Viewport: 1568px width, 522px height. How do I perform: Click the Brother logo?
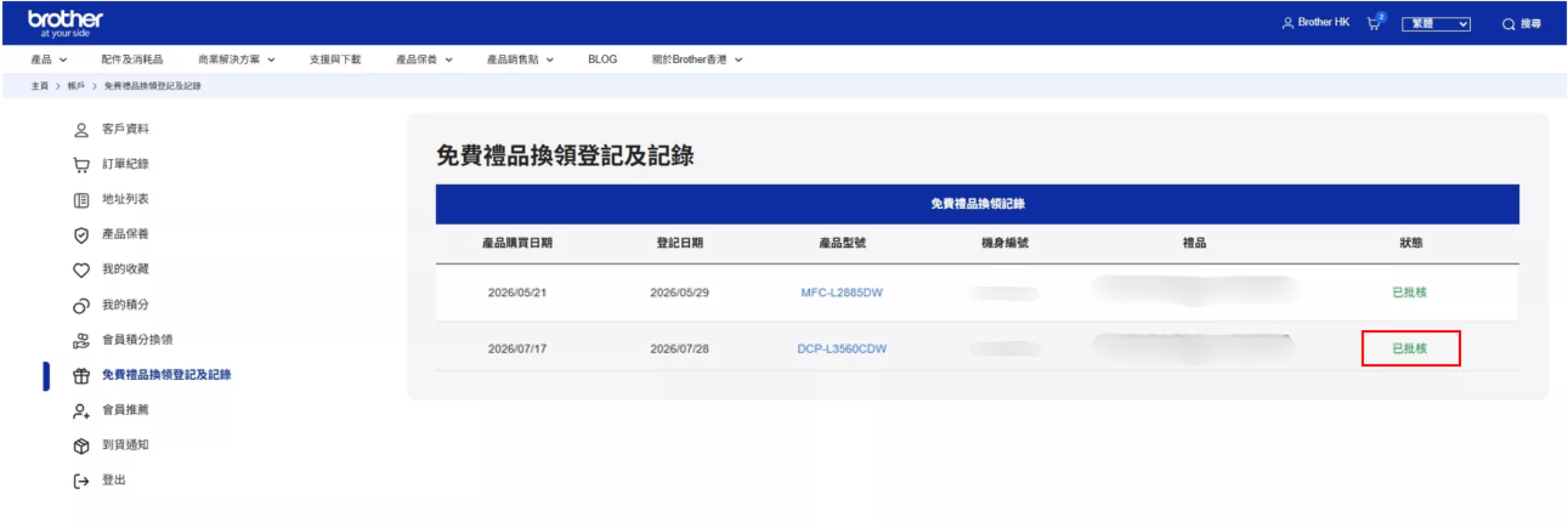[65, 24]
